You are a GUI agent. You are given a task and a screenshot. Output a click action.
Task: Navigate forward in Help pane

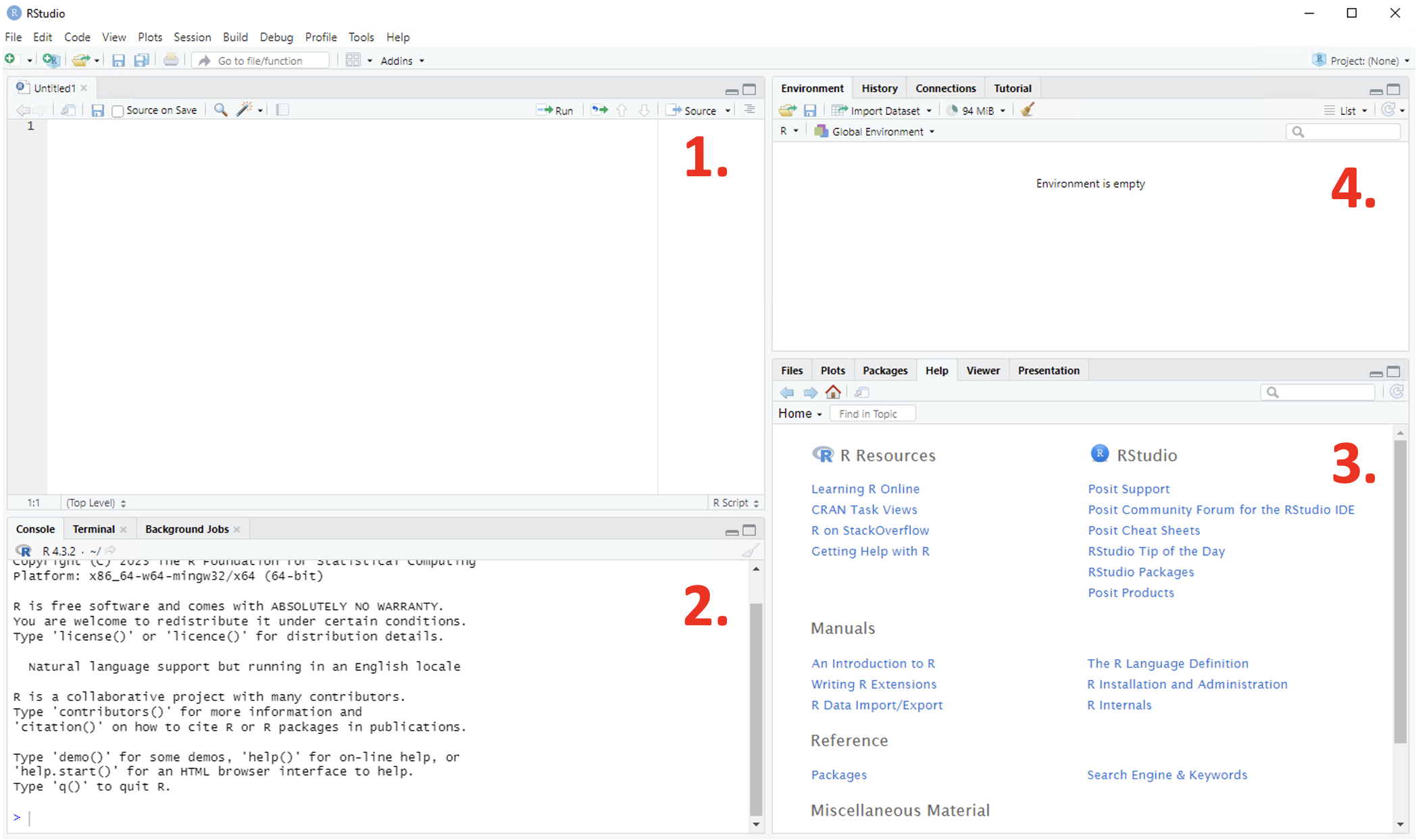pos(810,392)
